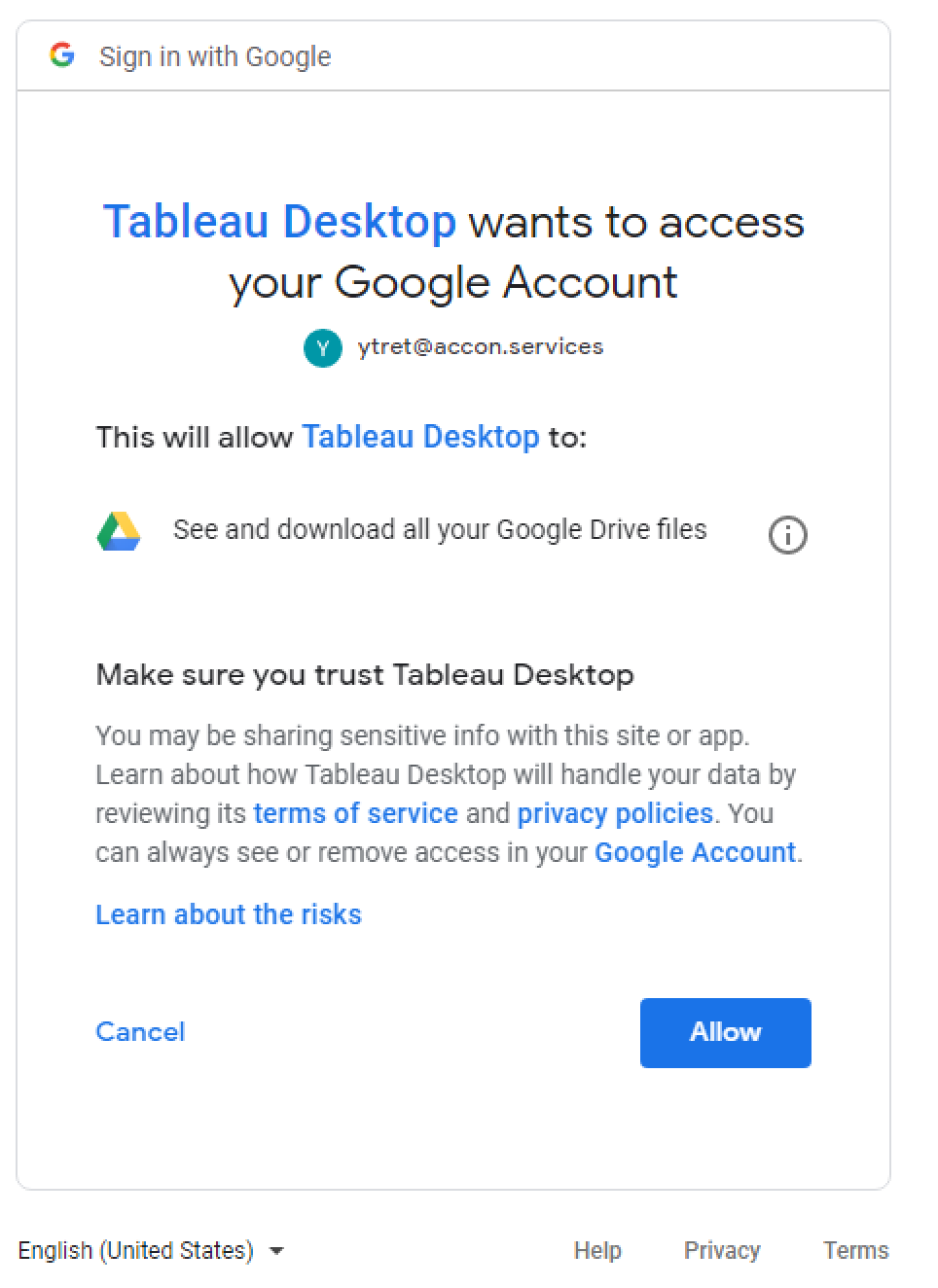Click the Google G logo
The image size is (938, 1288).
pos(62,55)
